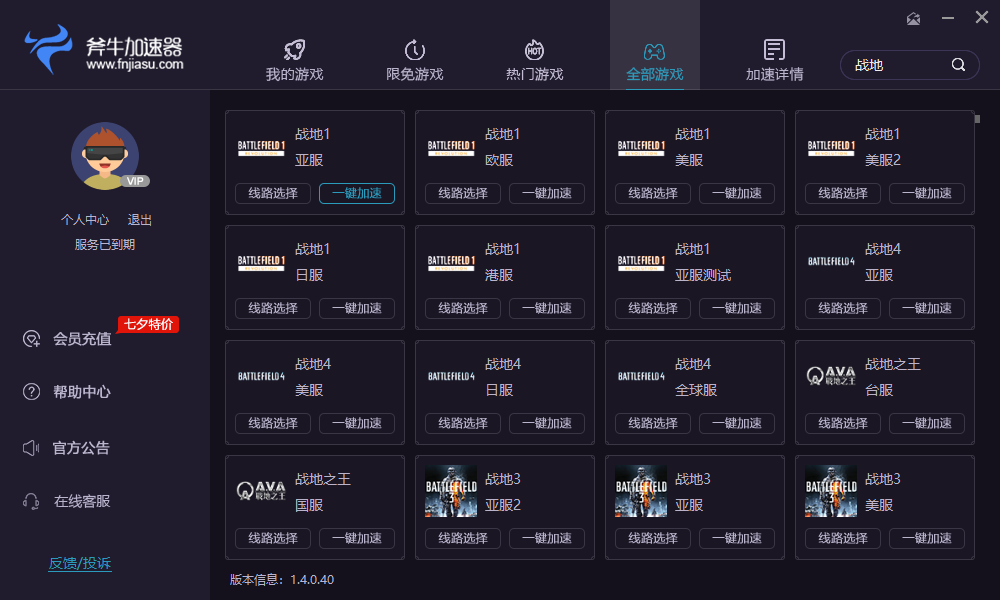Image resolution: width=1000 pixels, height=600 pixels.
Task: Click 线路选择 for 战地1 欧服
Action: pos(463,193)
